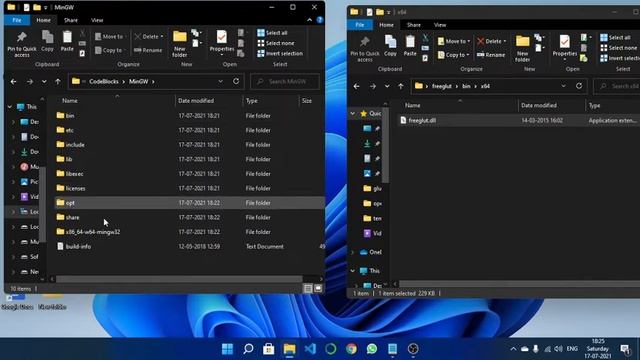640x360 pixels.
Task: Open Home tab in x64 window
Action: pos(386,25)
